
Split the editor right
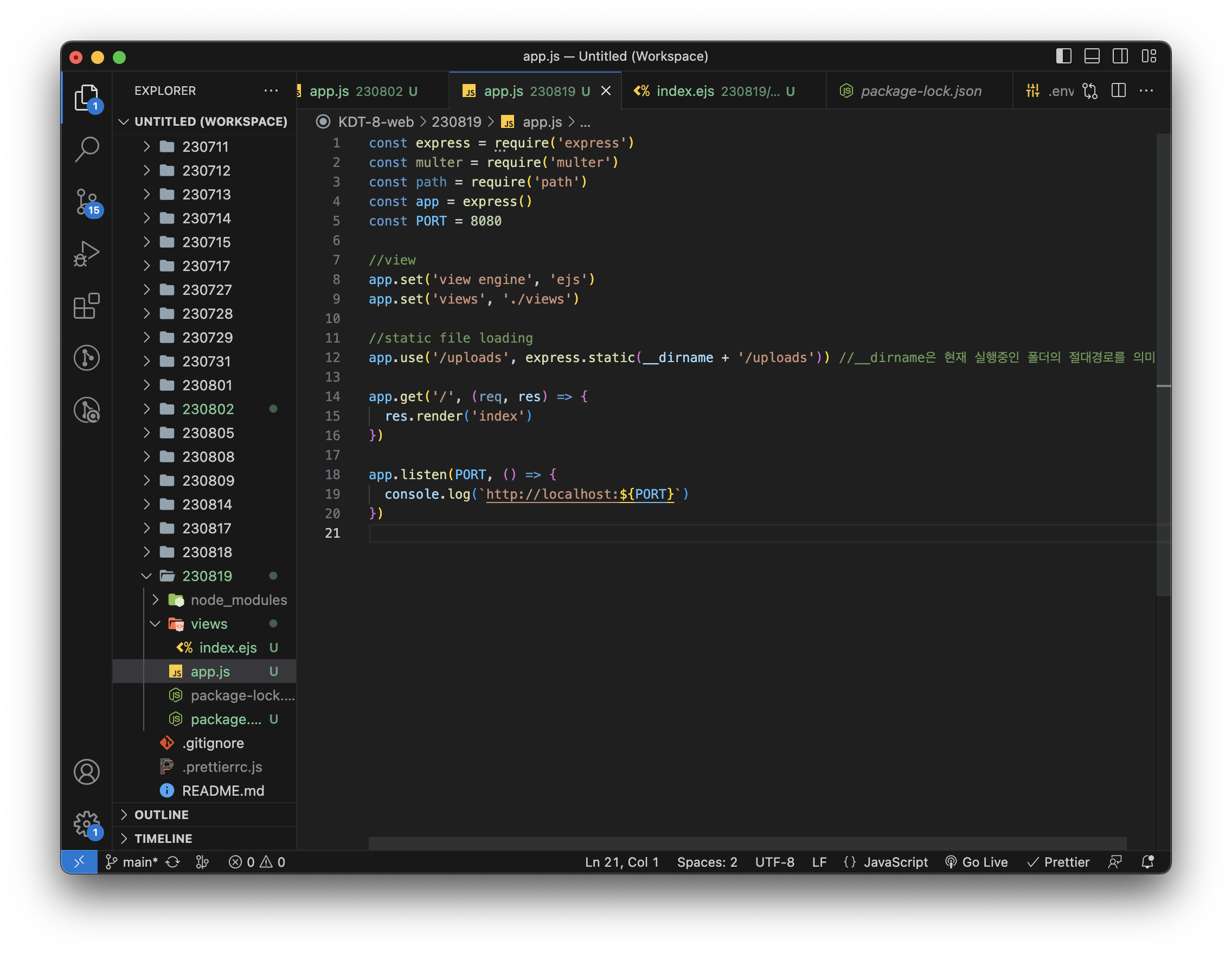[x=1118, y=91]
